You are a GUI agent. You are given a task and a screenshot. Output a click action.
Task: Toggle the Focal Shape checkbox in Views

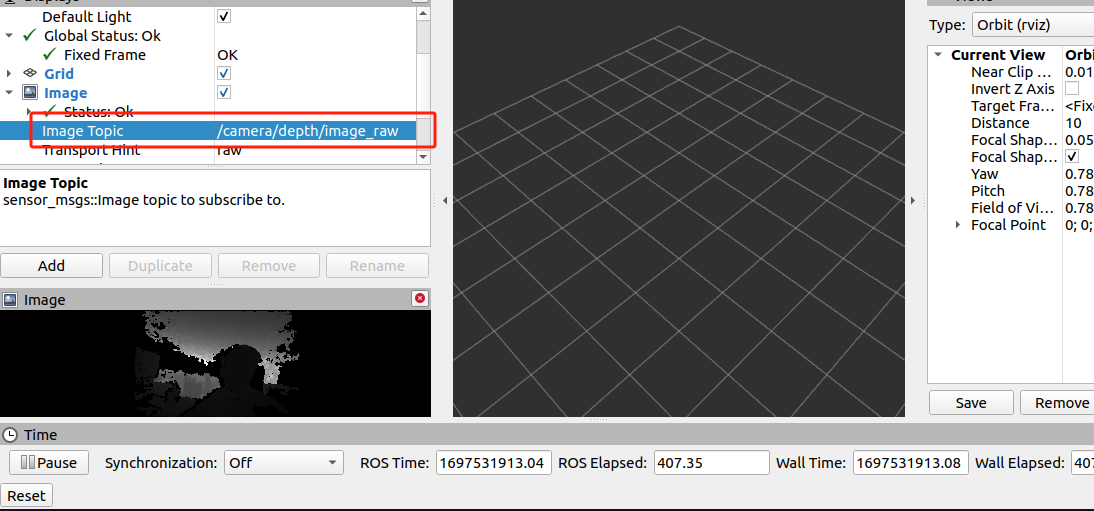[x=1072, y=156]
